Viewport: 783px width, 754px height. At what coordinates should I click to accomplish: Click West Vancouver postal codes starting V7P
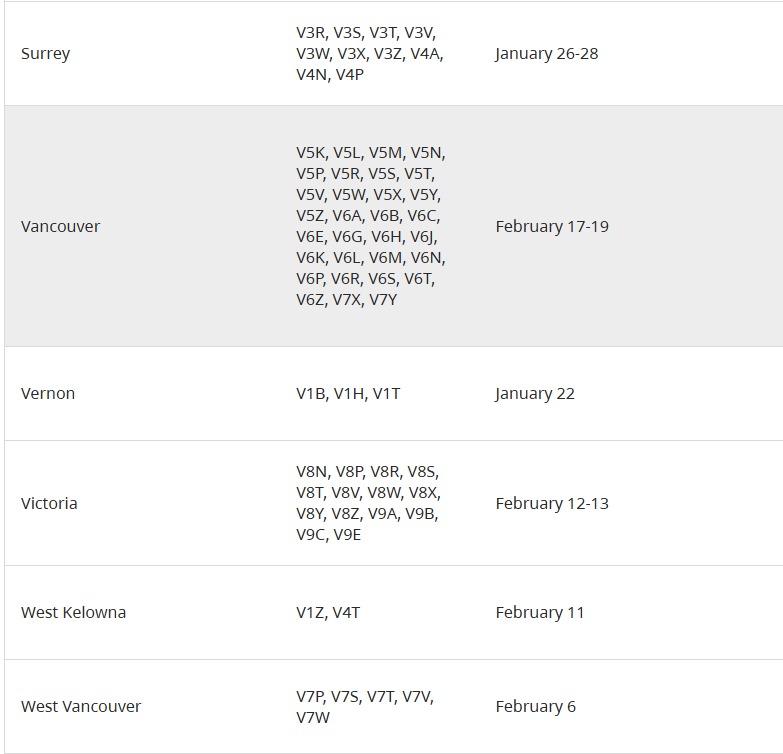click(364, 697)
